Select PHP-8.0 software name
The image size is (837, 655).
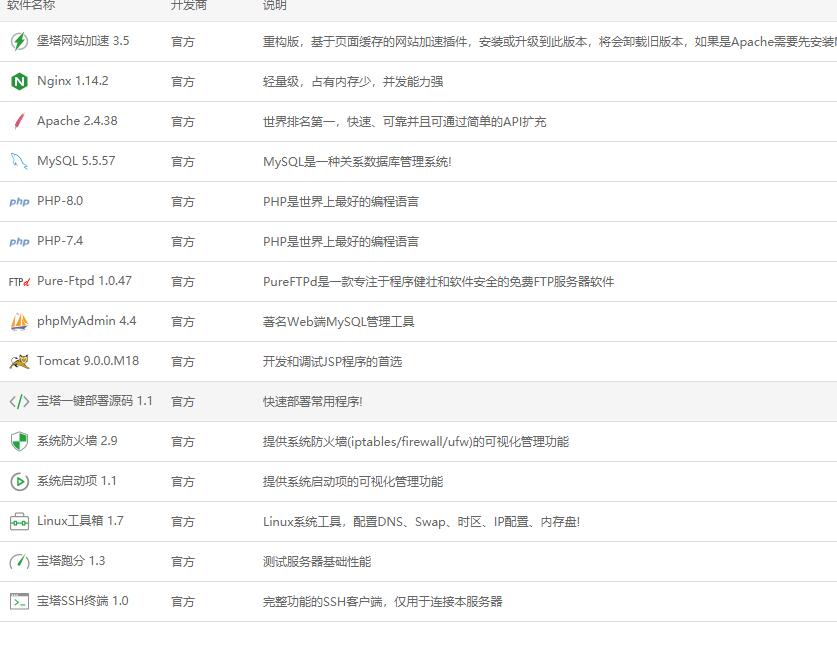click(60, 201)
